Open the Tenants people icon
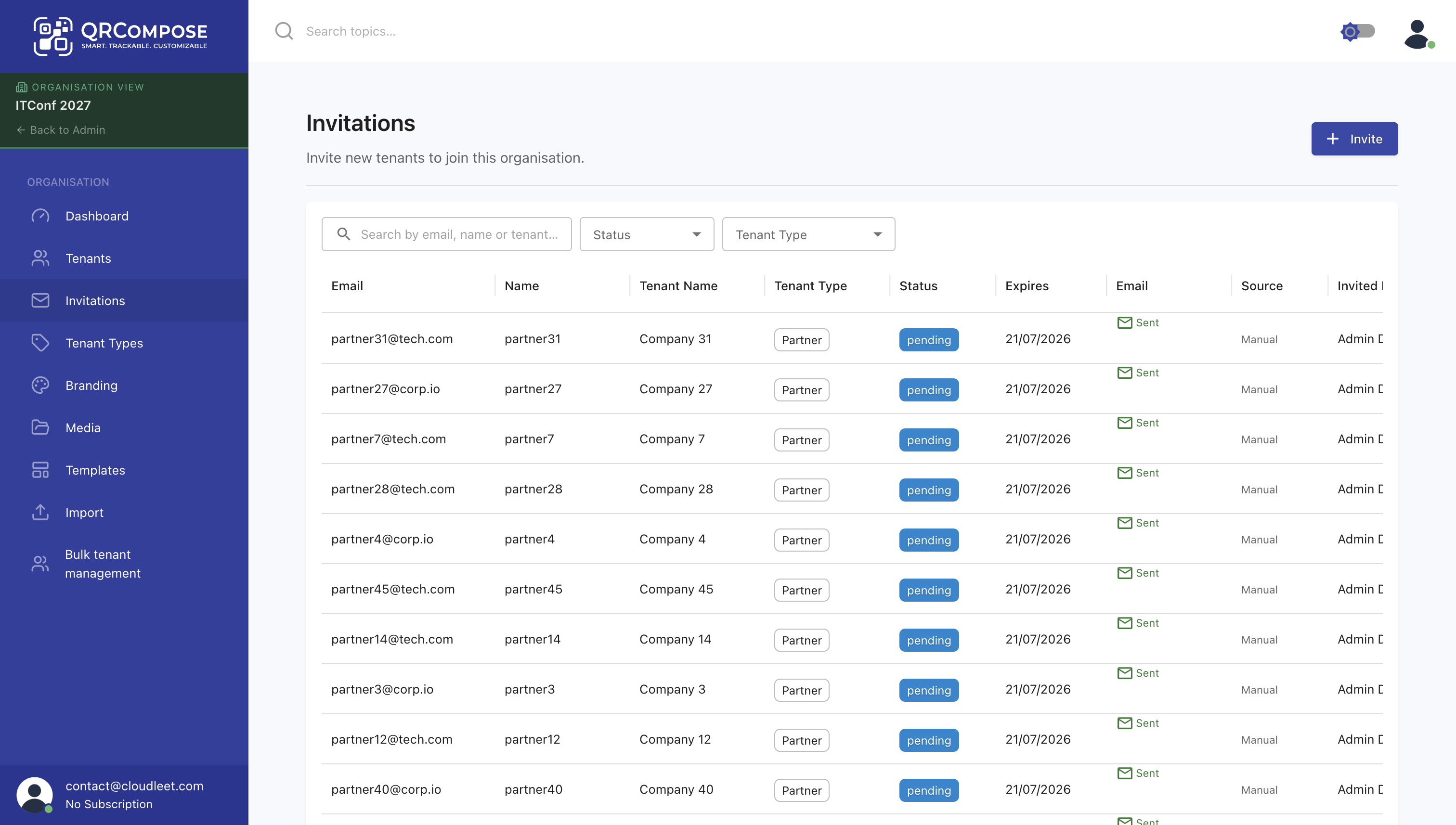The height and width of the screenshot is (825, 1456). click(x=40, y=258)
